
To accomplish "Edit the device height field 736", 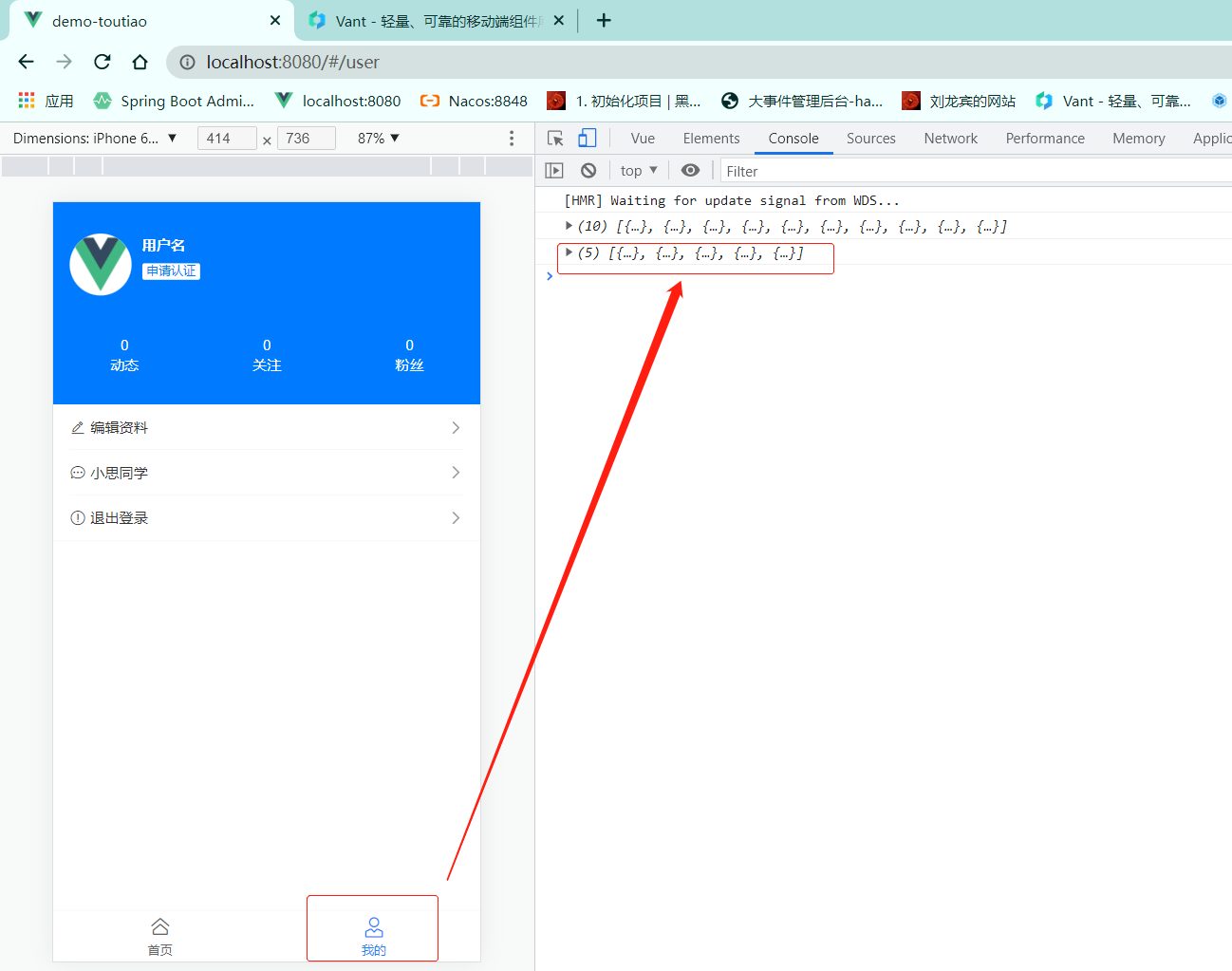I will click(x=306, y=139).
